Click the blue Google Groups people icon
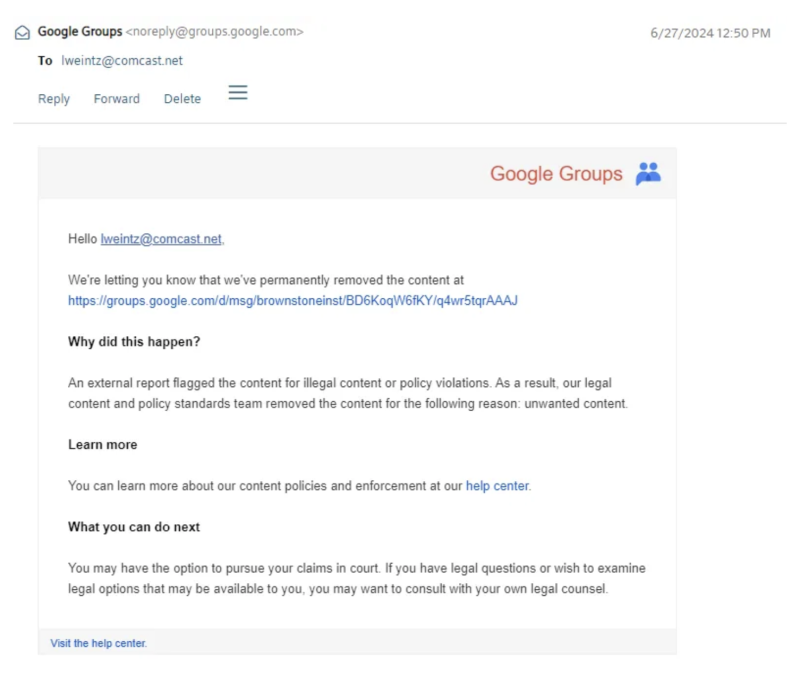The width and height of the screenshot is (800, 684). (648, 174)
